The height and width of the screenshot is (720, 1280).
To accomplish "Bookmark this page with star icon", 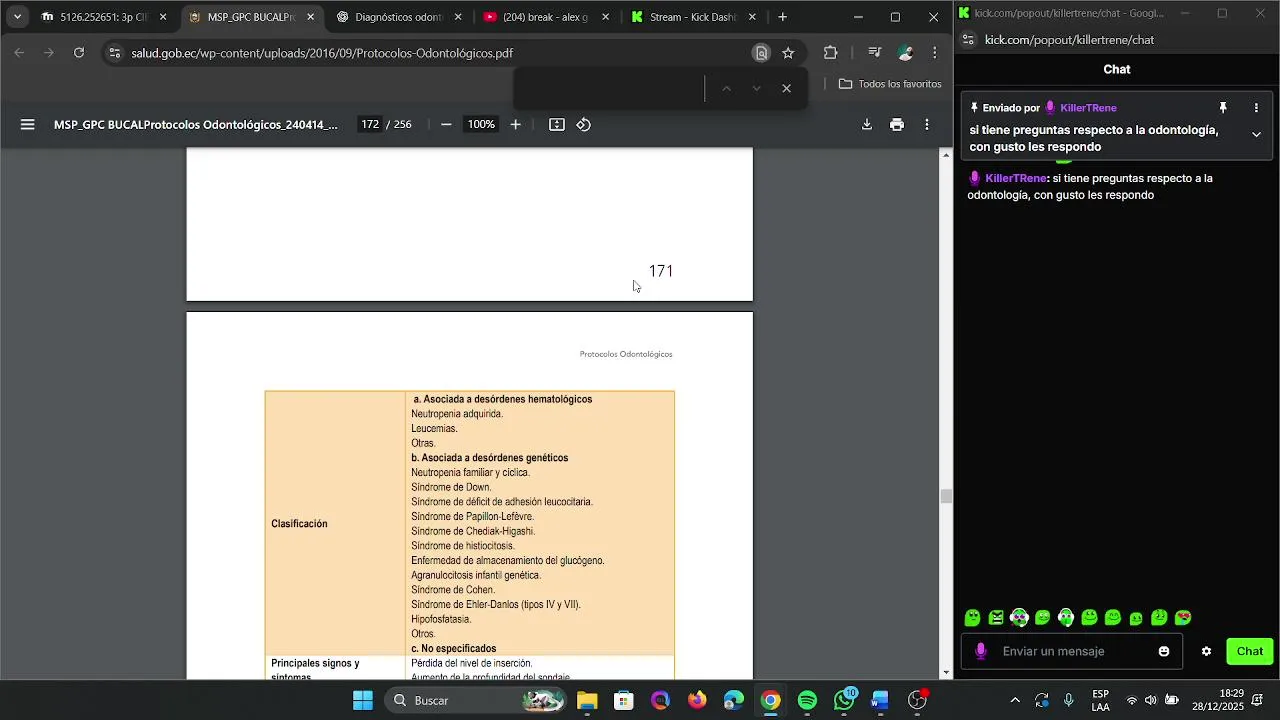I will [x=788, y=53].
